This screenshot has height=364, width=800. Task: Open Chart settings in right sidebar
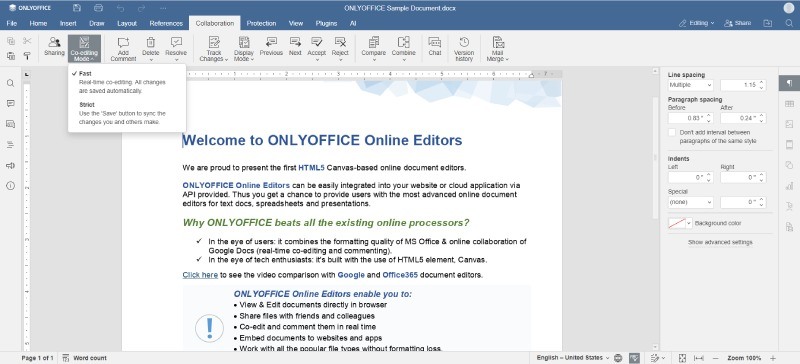click(x=789, y=186)
